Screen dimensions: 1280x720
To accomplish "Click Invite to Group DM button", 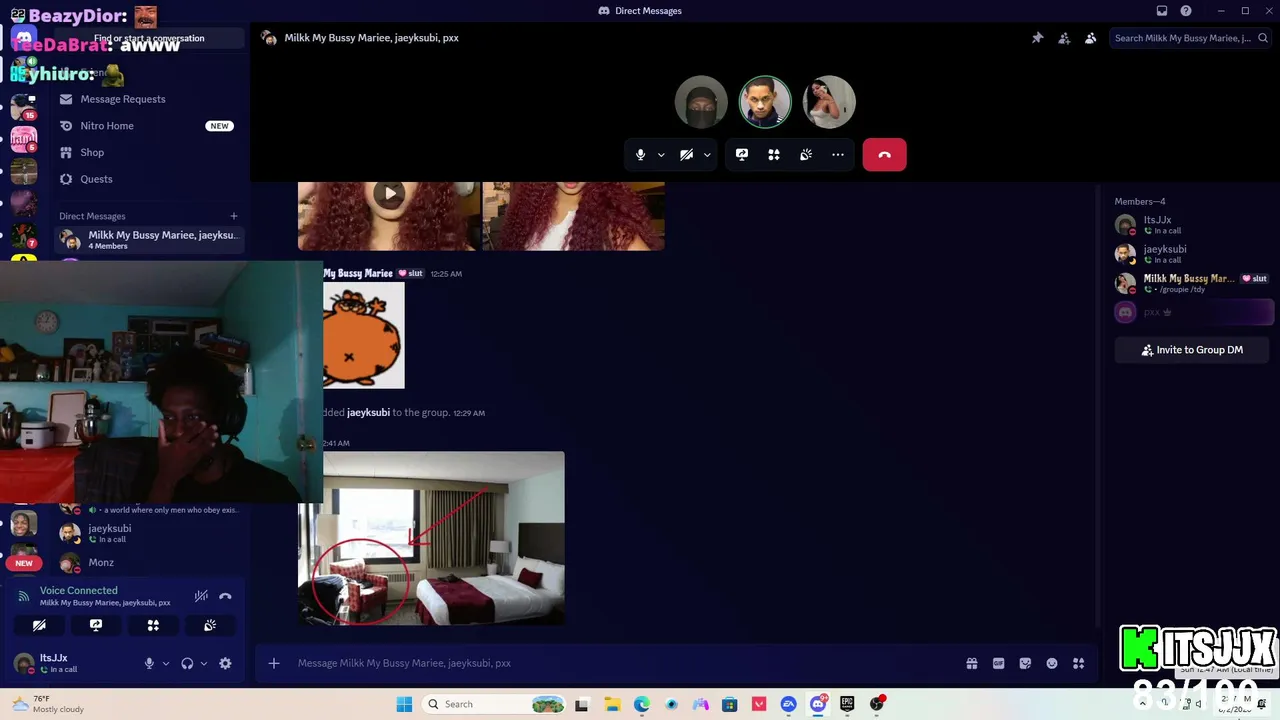I will click(x=1192, y=350).
